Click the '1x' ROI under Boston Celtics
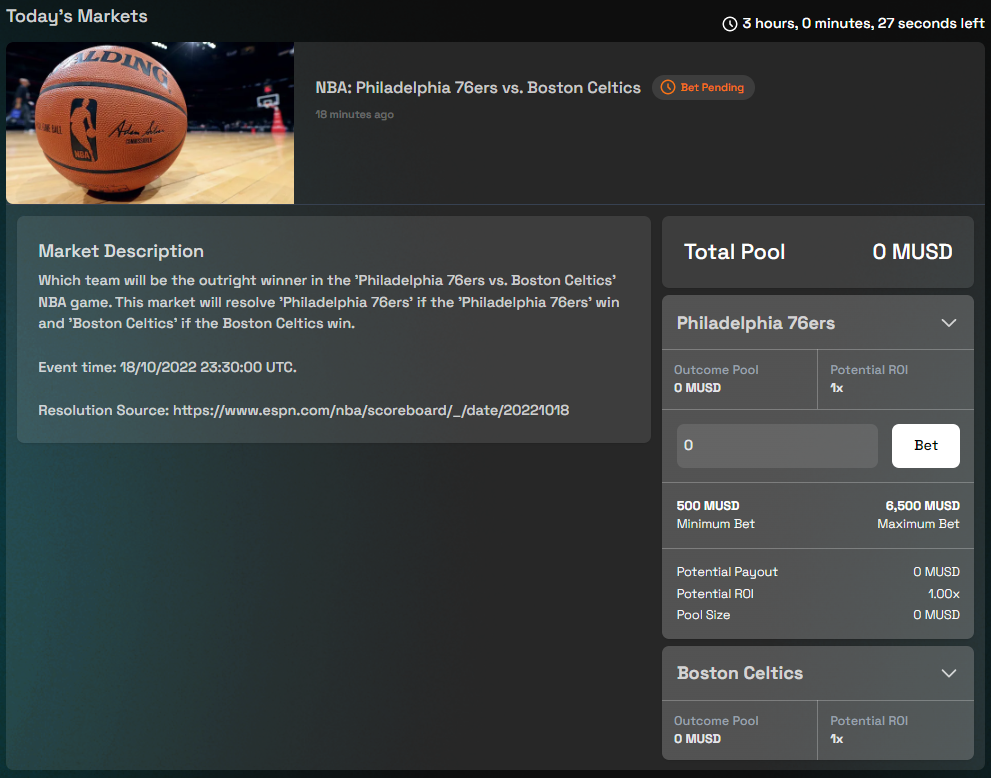Image resolution: width=991 pixels, height=778 pixels. click(x=837, y=739)
